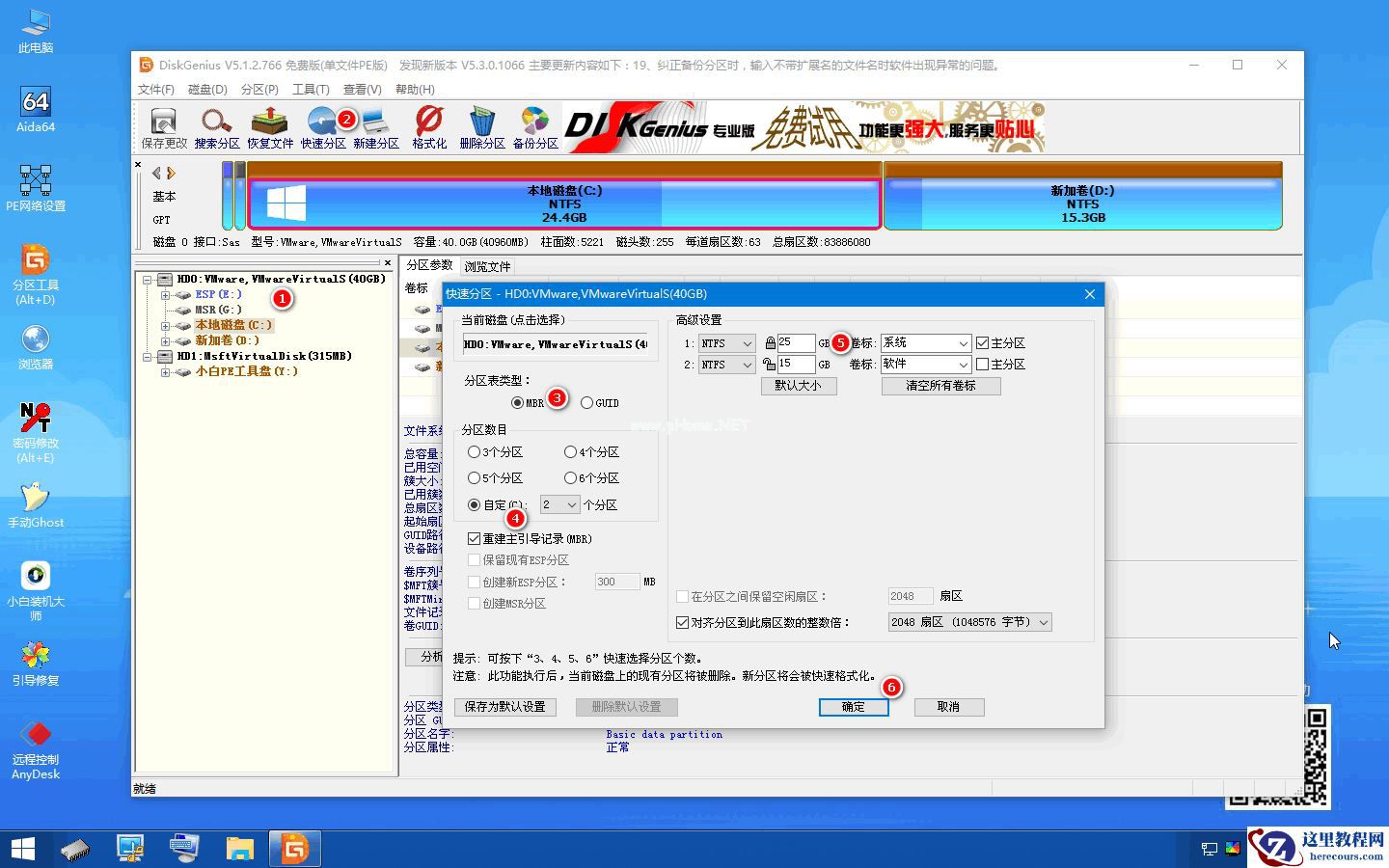Open the 工具(T) menu
The height and width of the screenshot is (868, 1389).
(309, 89)
